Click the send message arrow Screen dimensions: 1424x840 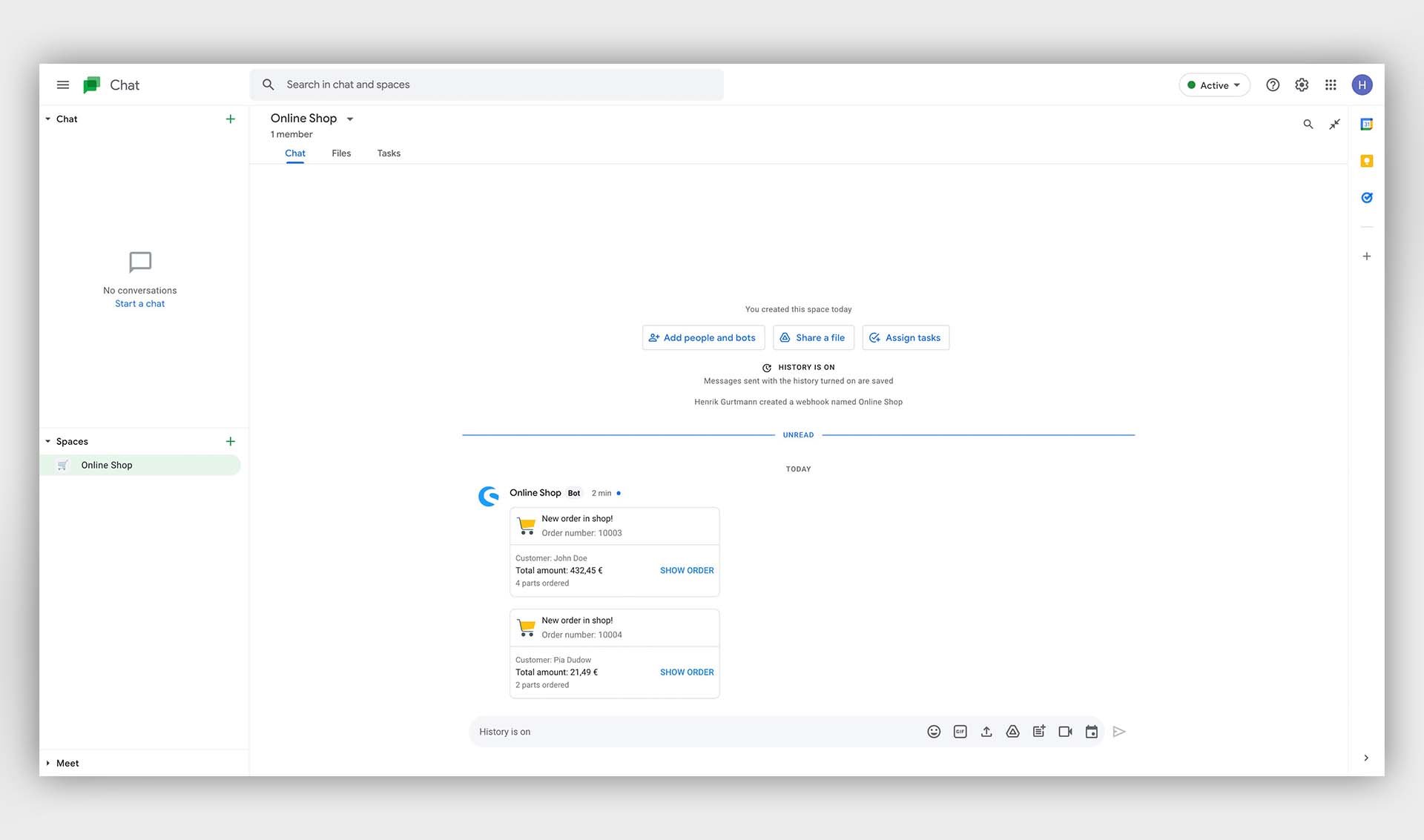pyautogui.click(x=1119, y=732)
